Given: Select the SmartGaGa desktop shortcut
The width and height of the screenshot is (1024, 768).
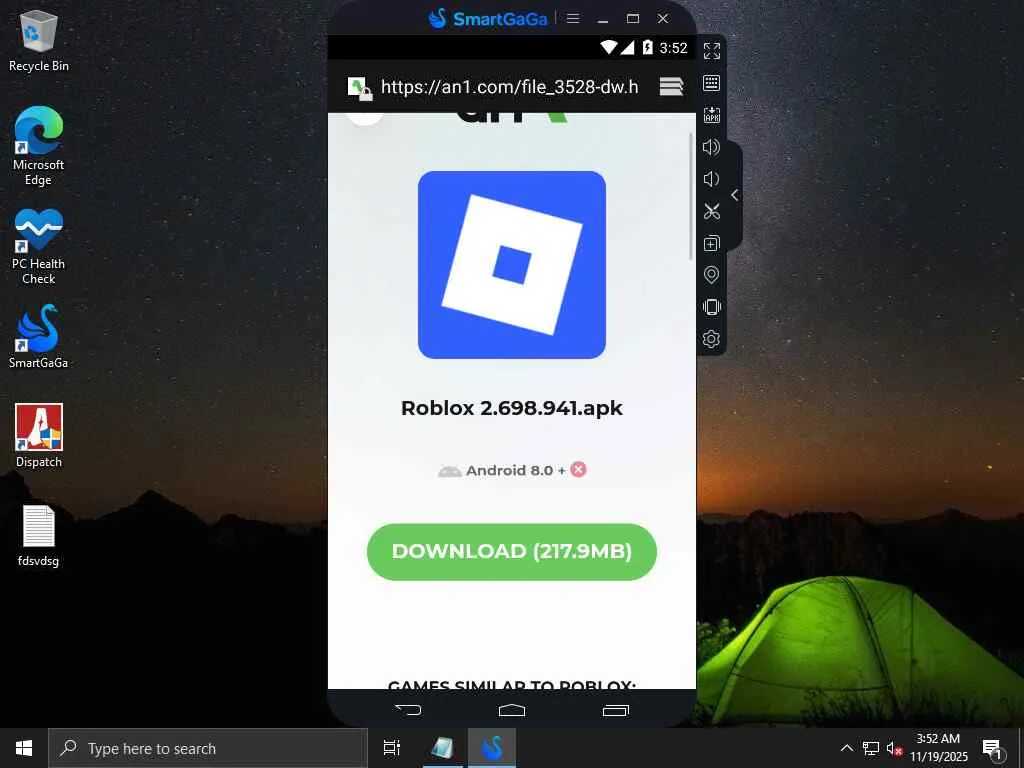Looking at the screenshot, I should pos(39,337).
